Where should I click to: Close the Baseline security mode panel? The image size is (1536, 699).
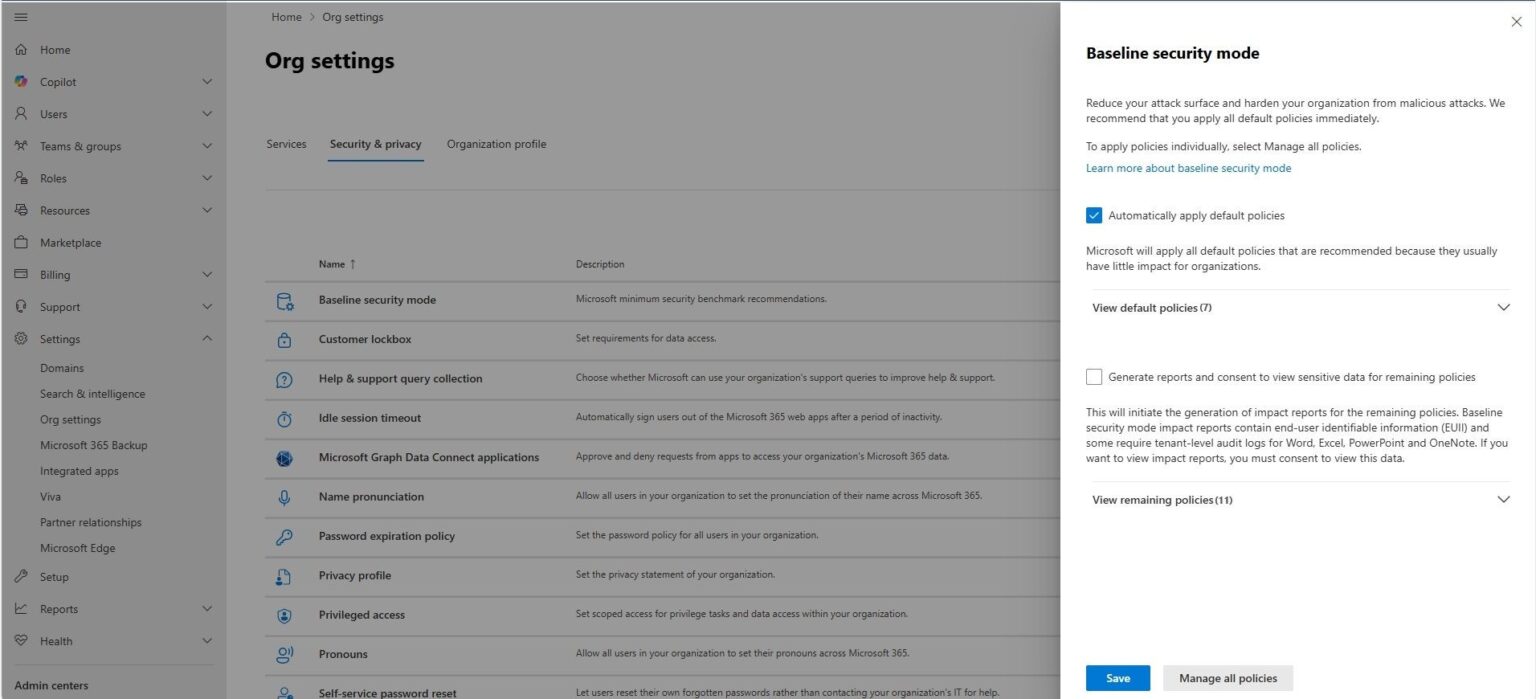click(x=1516, y=22)
